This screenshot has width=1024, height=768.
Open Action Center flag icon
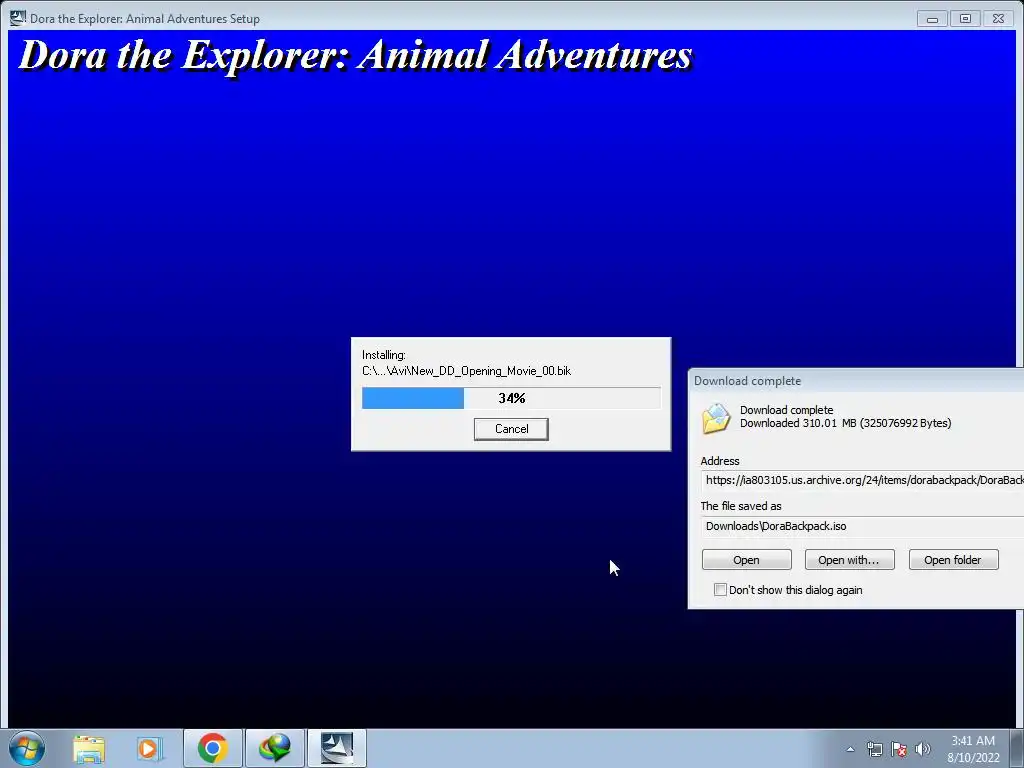pyautogui.click(x=899, y=749)
